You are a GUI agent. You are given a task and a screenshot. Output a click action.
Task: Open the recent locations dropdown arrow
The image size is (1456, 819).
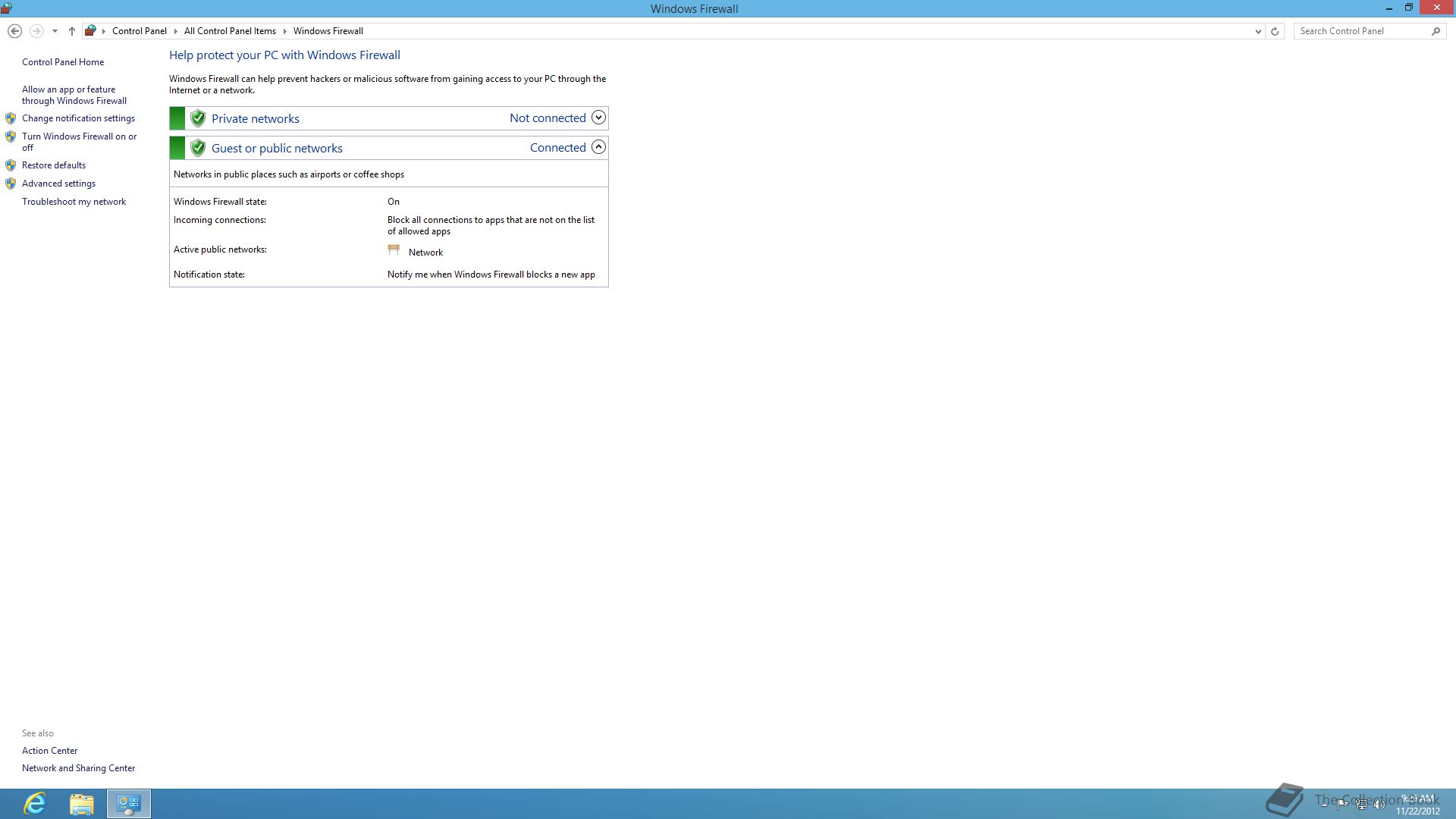pyautogui.click(x=55, y=31)
